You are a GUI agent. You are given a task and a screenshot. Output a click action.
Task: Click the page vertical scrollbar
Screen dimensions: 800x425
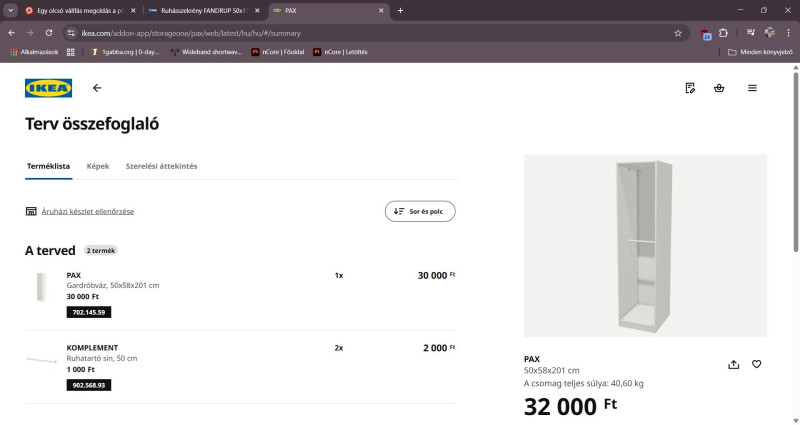pyautogui.click(x=795, y=162)
